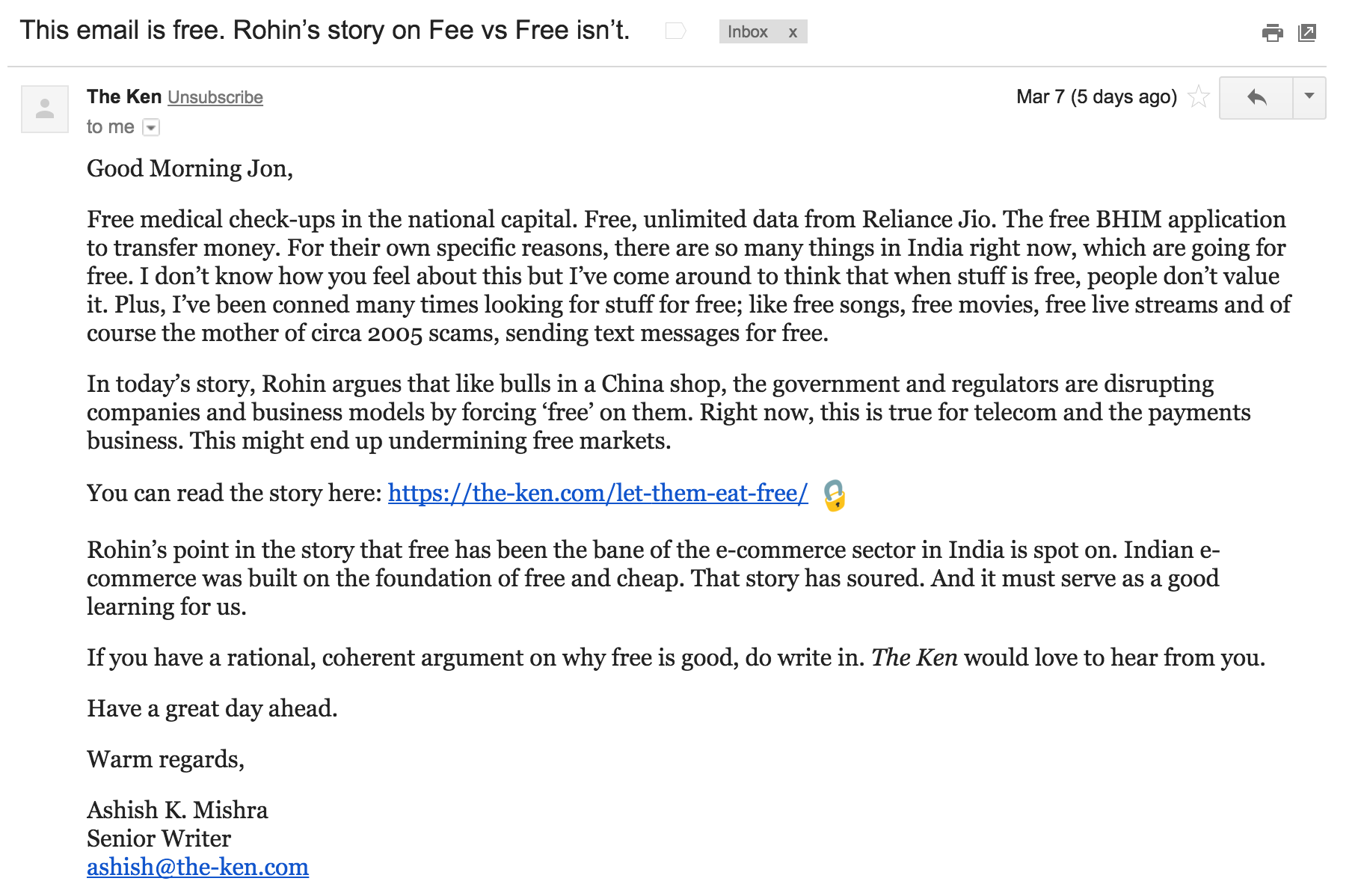This screenshot has height=896, width=1361.
Task: Click the "to me" recipient text
Action: tap(110, 127)
